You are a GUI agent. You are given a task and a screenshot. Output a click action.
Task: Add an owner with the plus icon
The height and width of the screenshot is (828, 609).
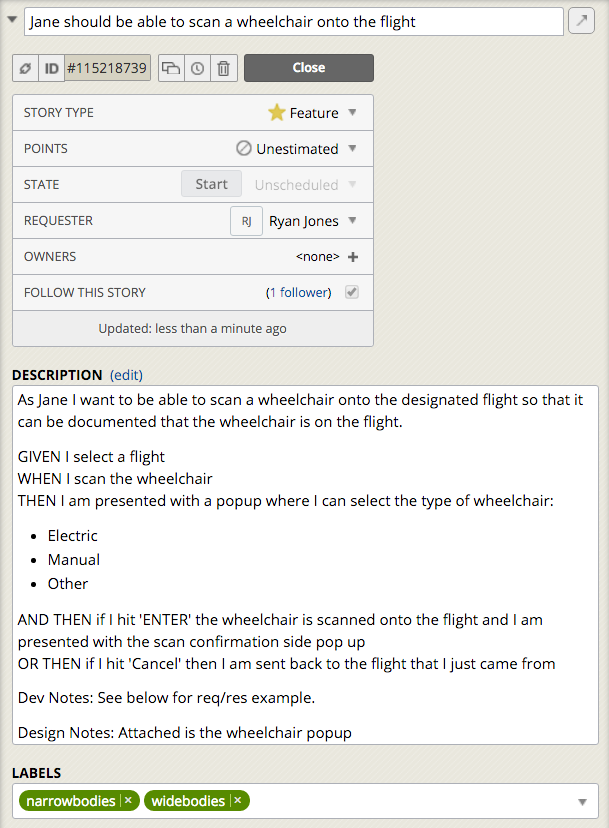352,257
